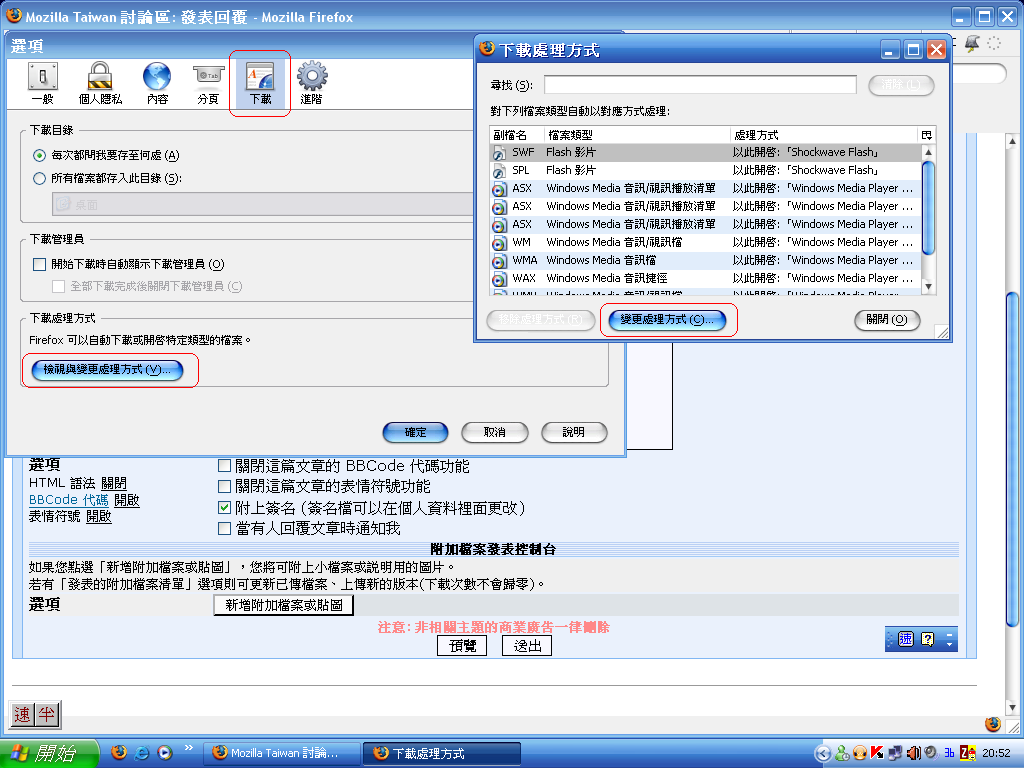
Task: Switch to 下載處理方式 taskbar window
Action: (441, 754)
